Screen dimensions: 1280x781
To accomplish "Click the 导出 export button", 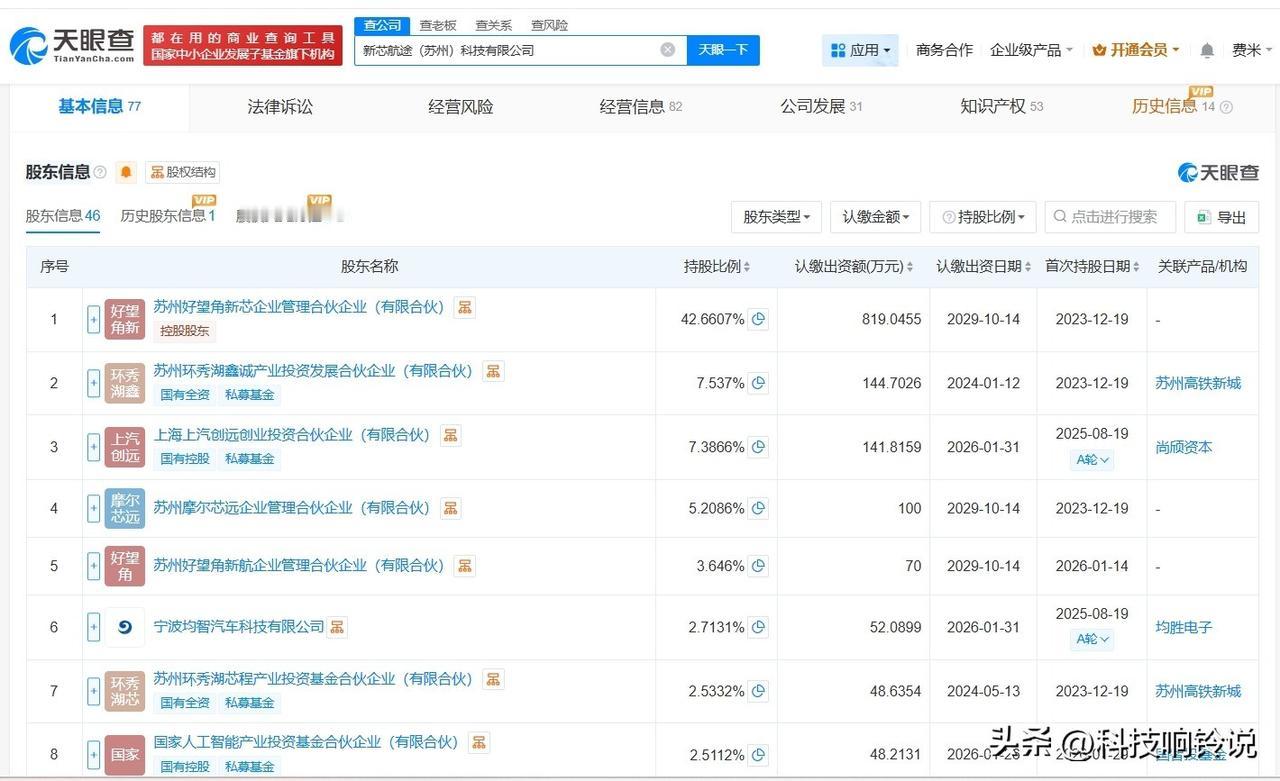I will point(1221,217).
